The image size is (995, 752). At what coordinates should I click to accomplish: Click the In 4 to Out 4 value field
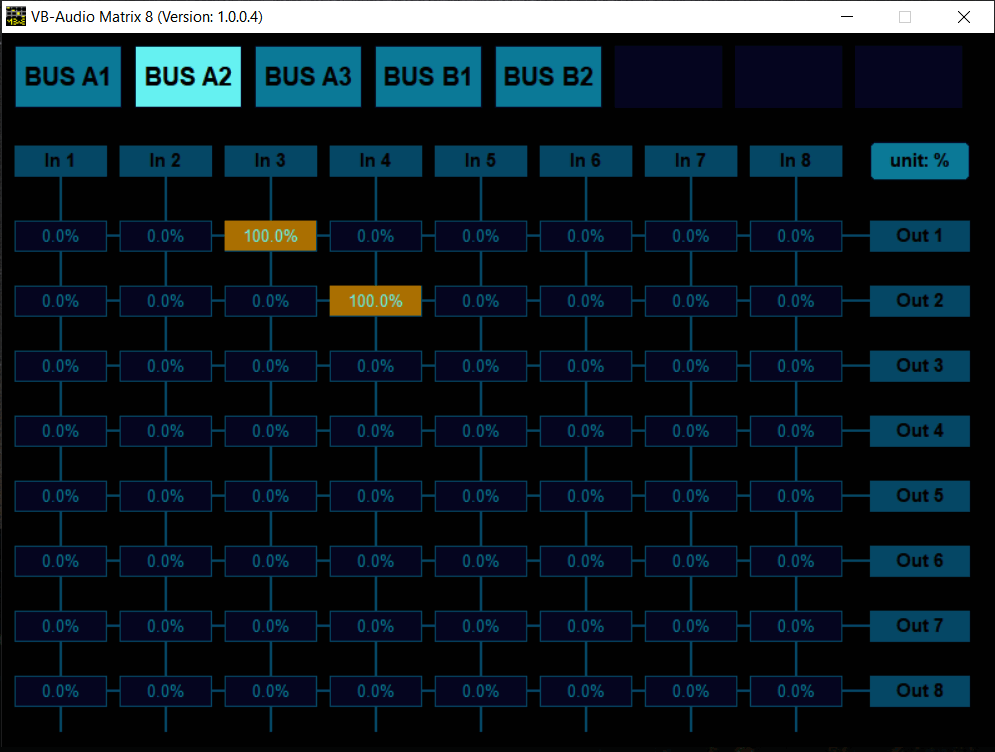click(x=375, y=431)
